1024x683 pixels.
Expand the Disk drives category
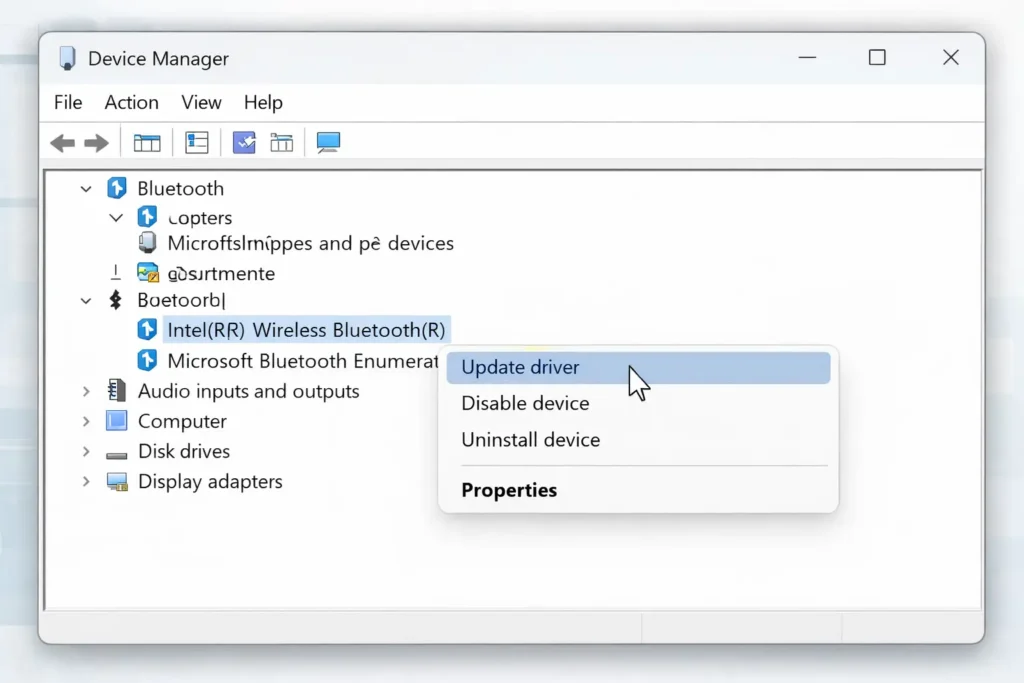tap(86, 451)
